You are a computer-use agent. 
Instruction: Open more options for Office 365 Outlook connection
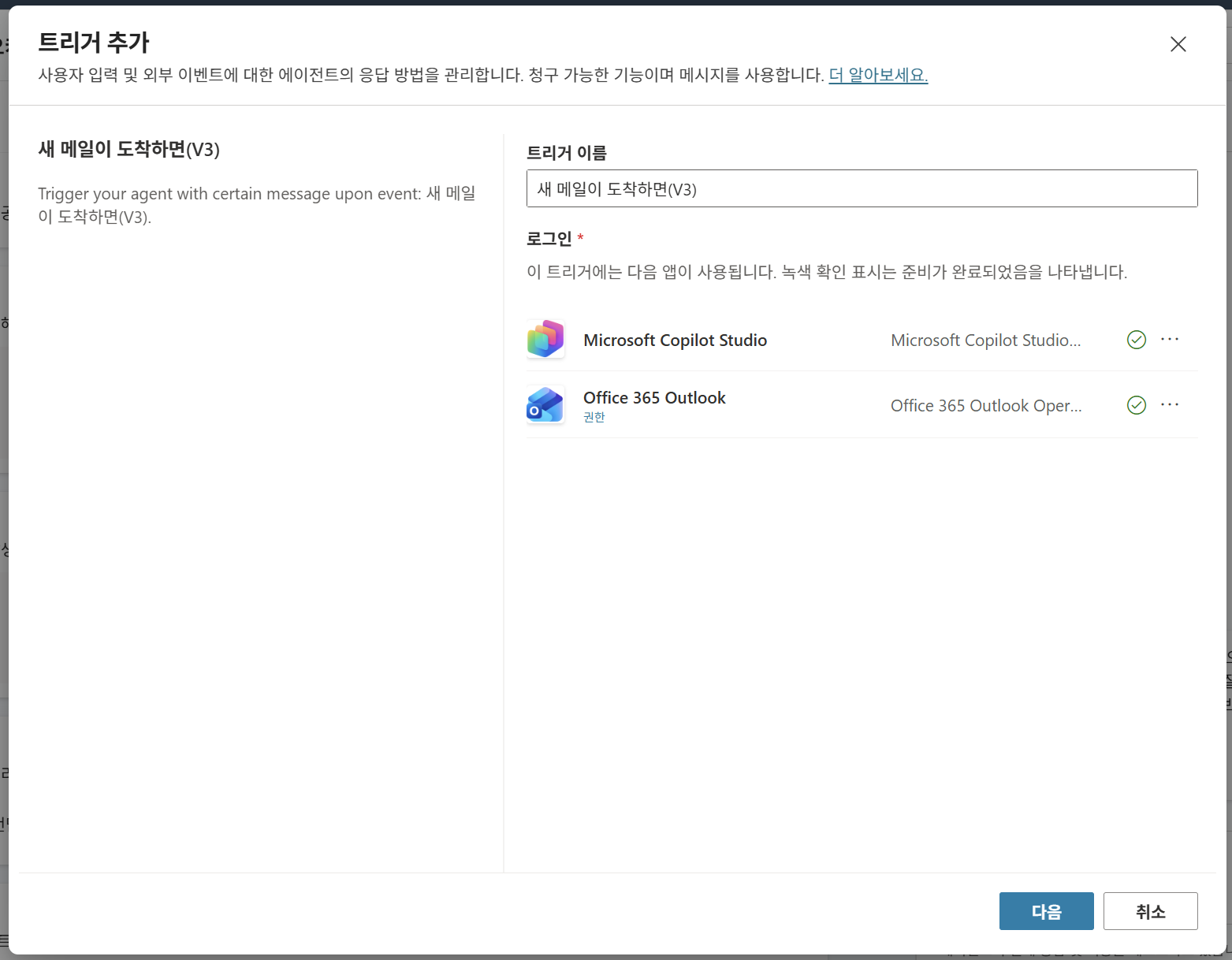1170,404
